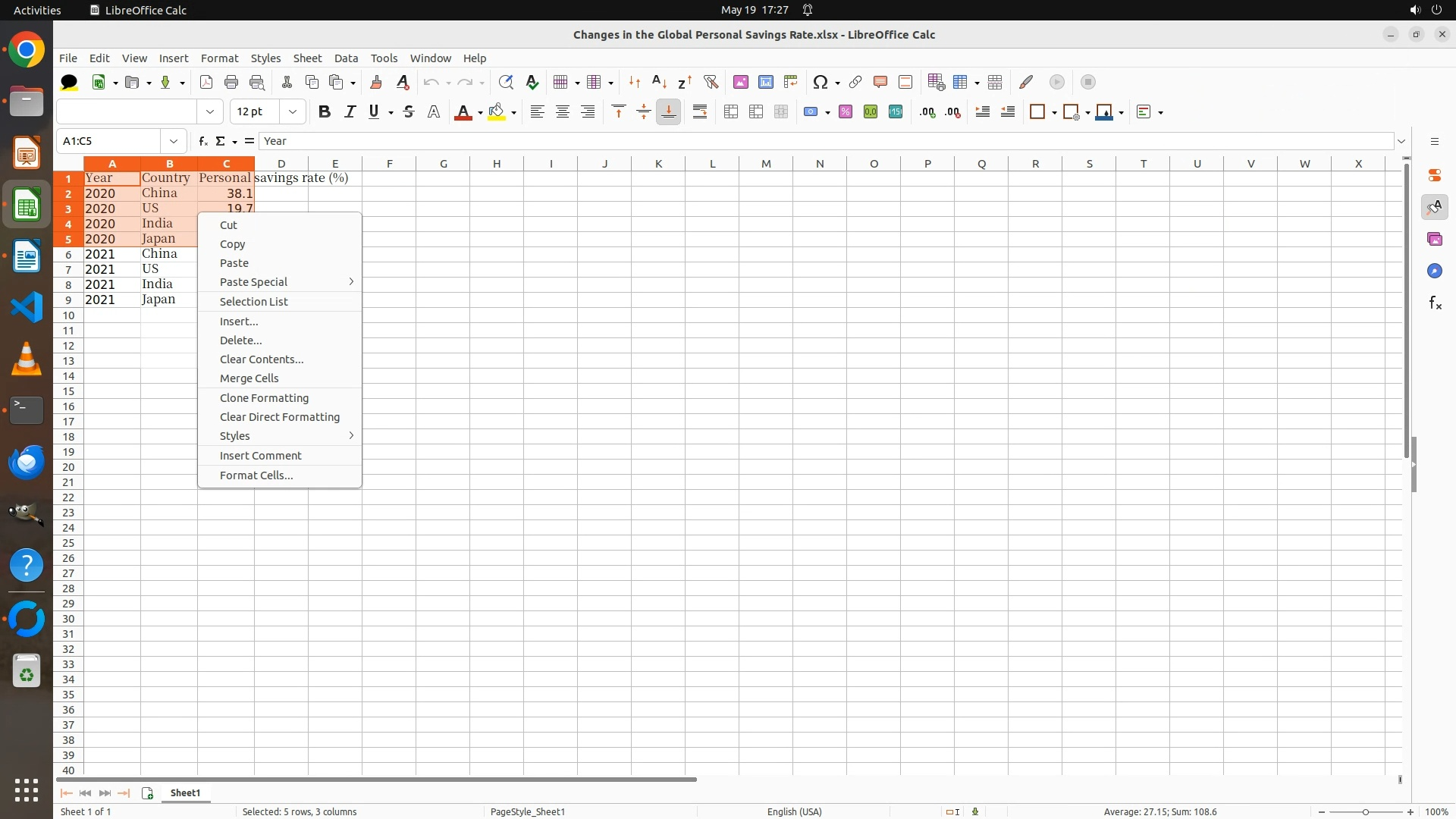Open the Function Wizard beside formula bar

point(202,141)
